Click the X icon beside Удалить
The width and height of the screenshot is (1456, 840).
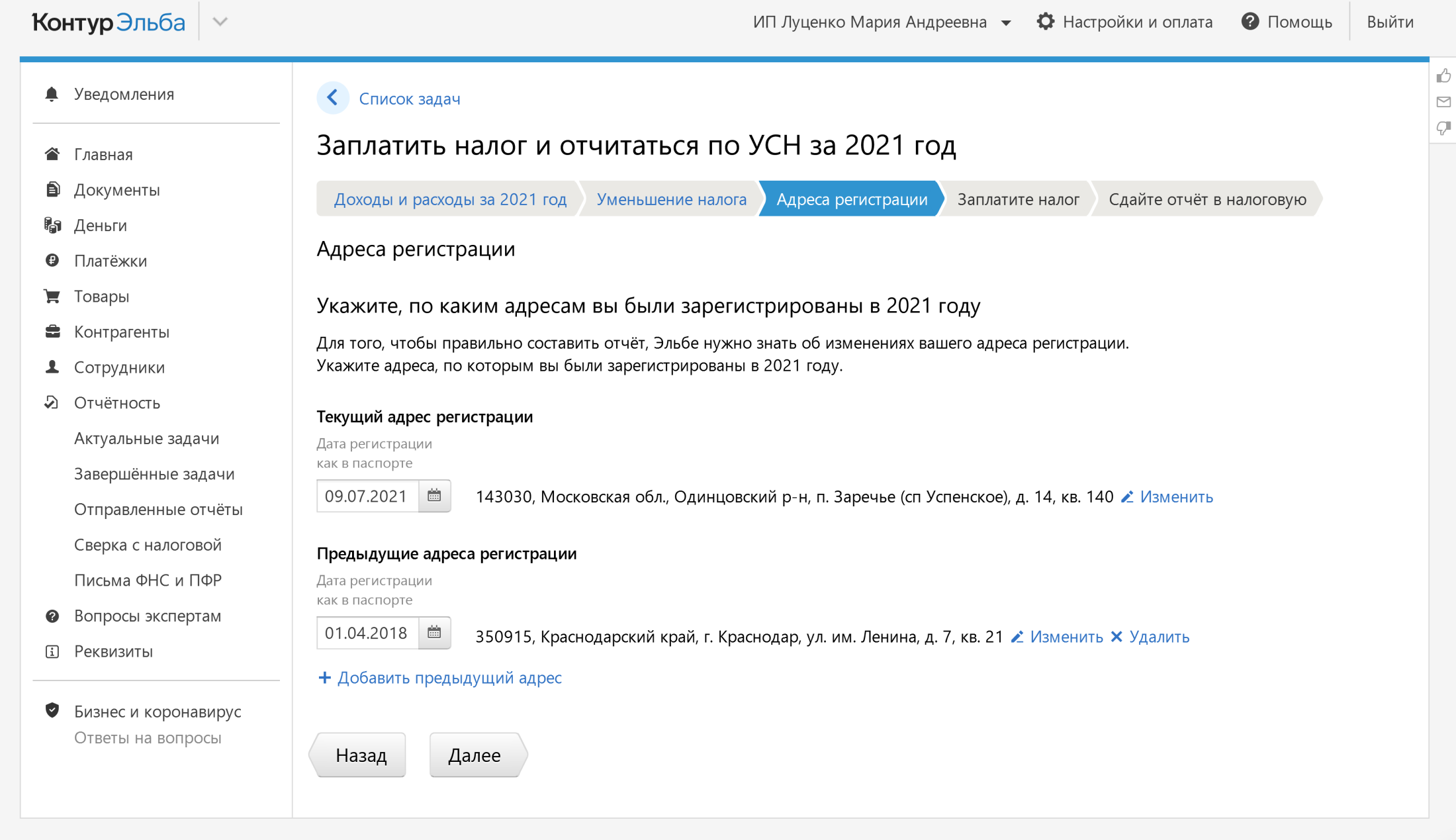[x=1116, y=637]
